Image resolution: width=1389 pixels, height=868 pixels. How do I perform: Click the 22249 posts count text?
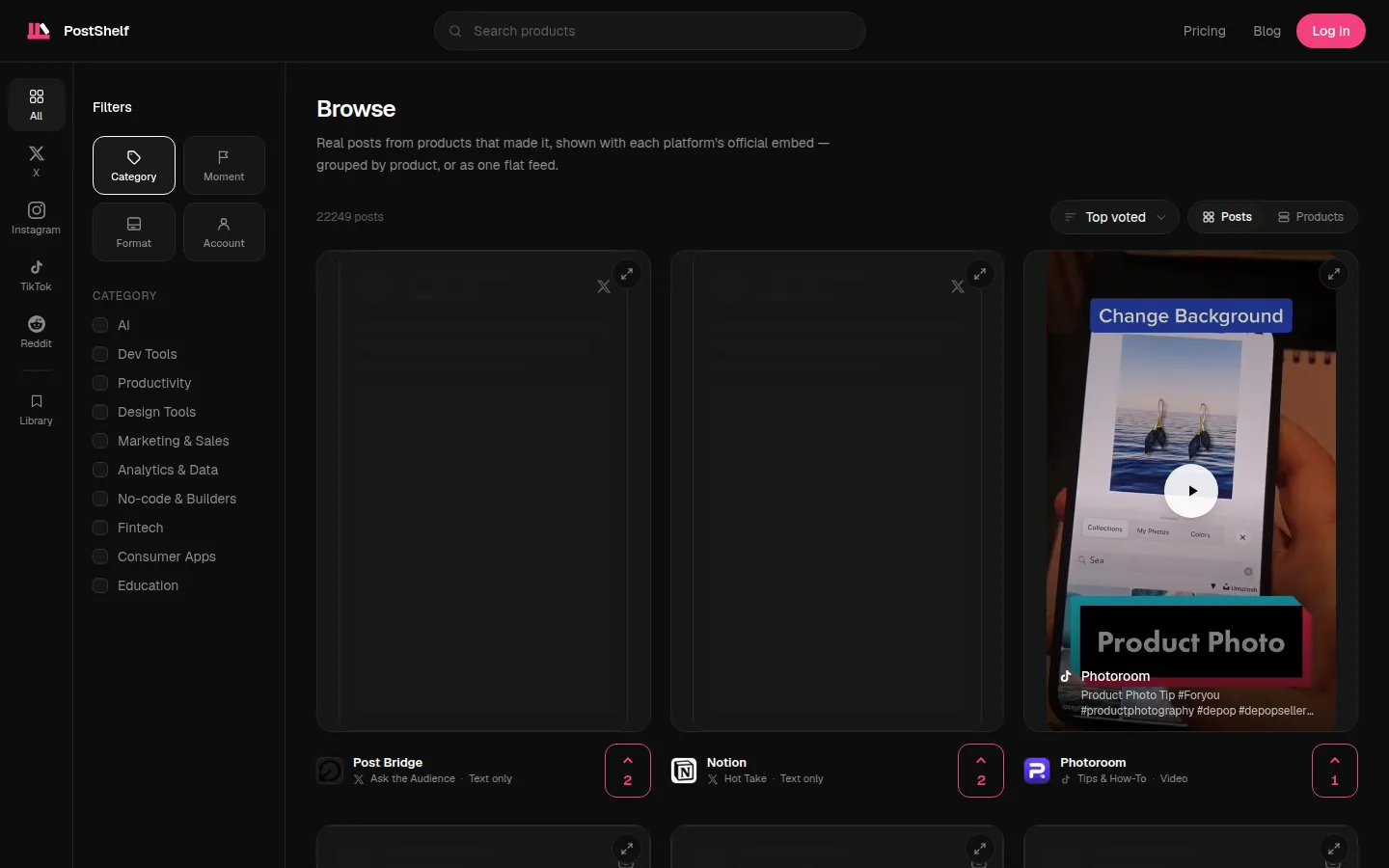(350, 217)
